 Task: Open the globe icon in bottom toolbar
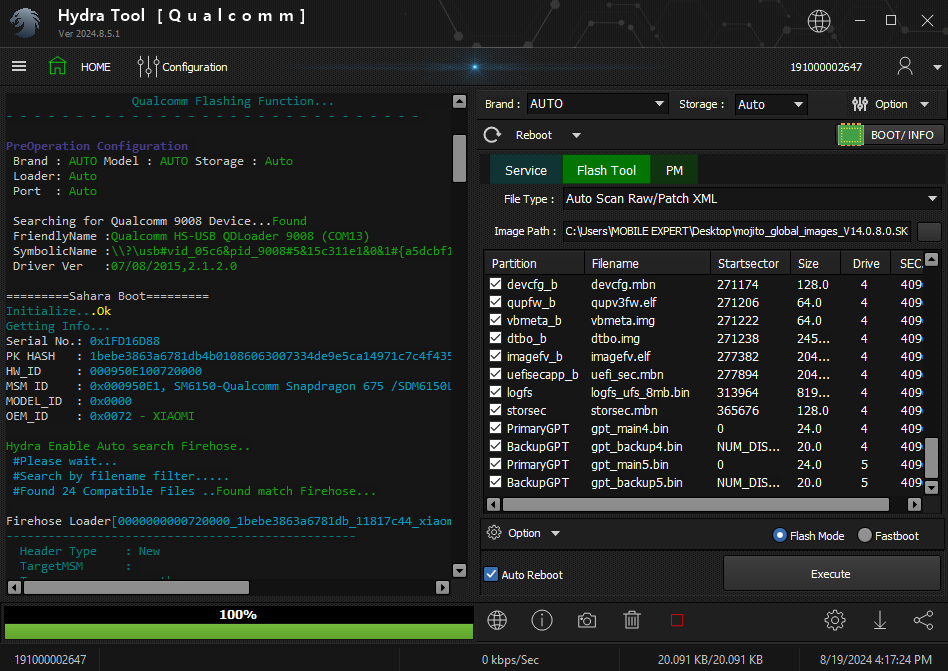tap(497, 620)
